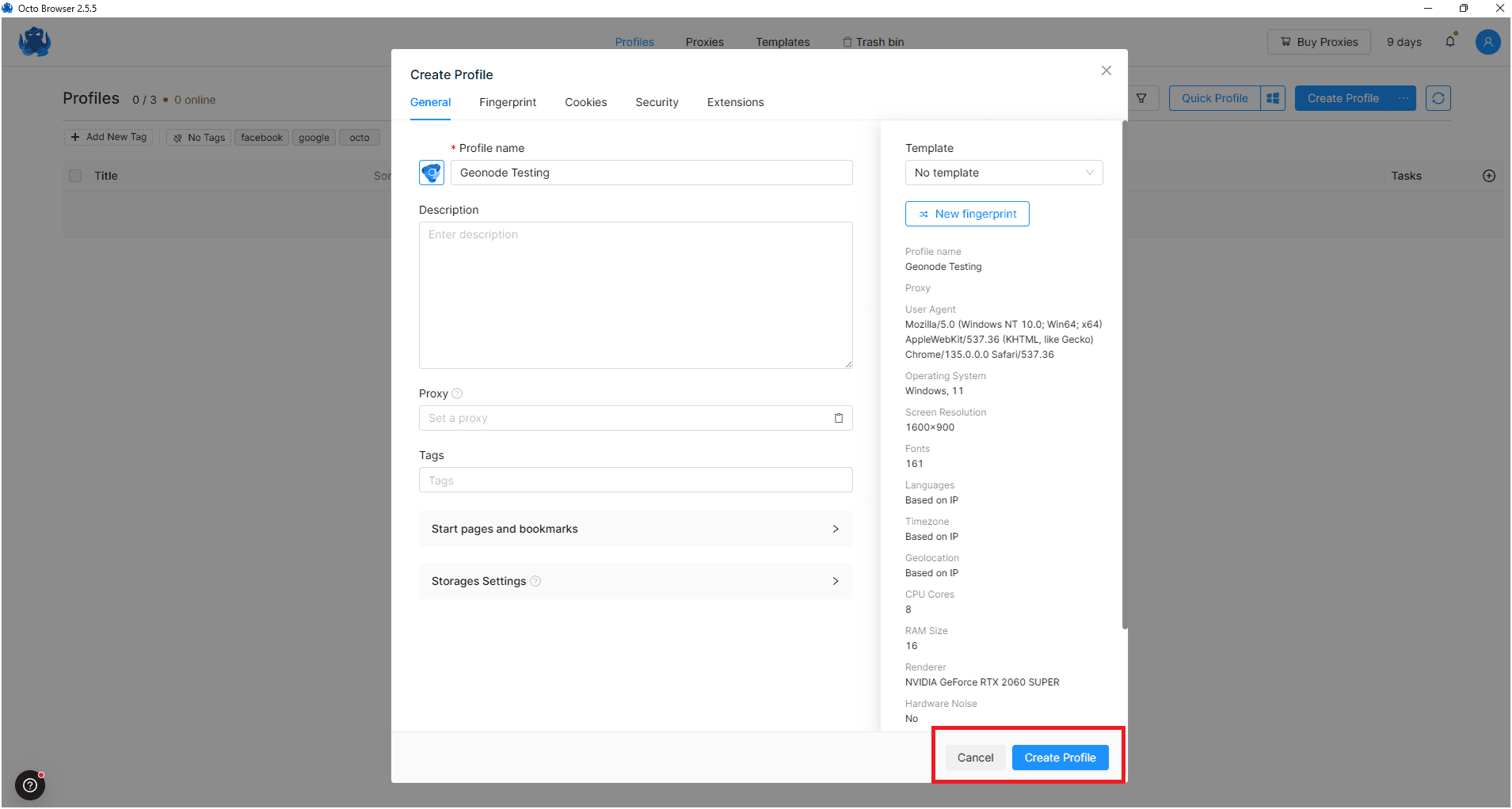Expand the Storages Settings section
This screenshot has height=809, width=1512.
pos(635,581)
